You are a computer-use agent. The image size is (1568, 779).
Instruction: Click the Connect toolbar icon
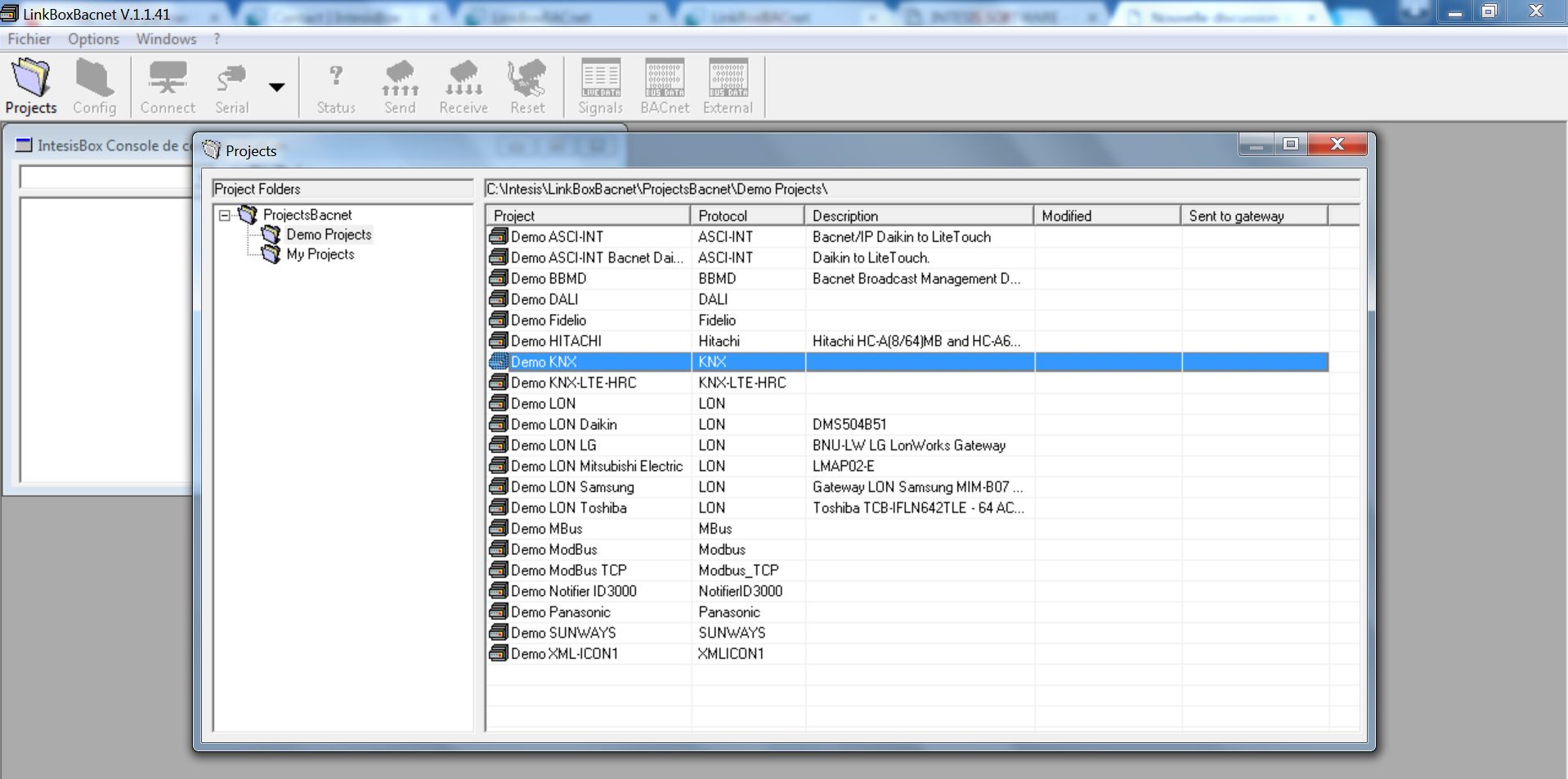tap(168, 86)
